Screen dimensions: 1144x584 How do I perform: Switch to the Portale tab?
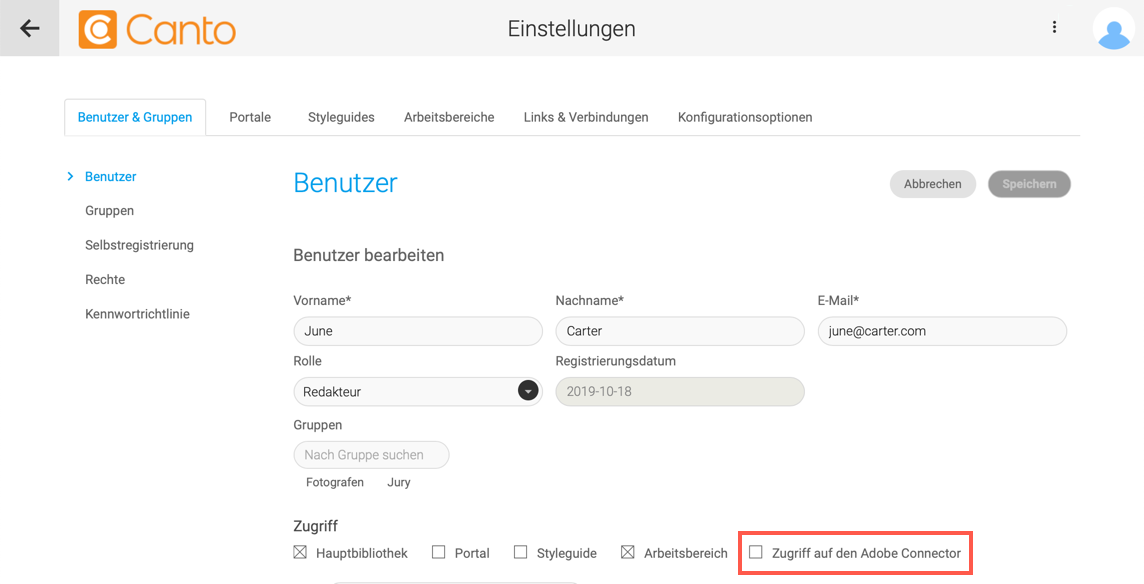pyautogui.click(x=250, y=117)
